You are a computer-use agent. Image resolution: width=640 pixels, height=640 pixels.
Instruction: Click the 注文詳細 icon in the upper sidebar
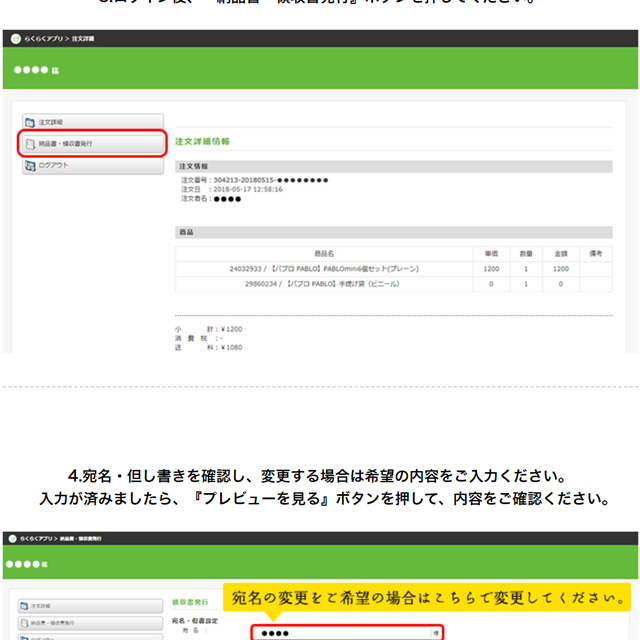click(30, 121)
